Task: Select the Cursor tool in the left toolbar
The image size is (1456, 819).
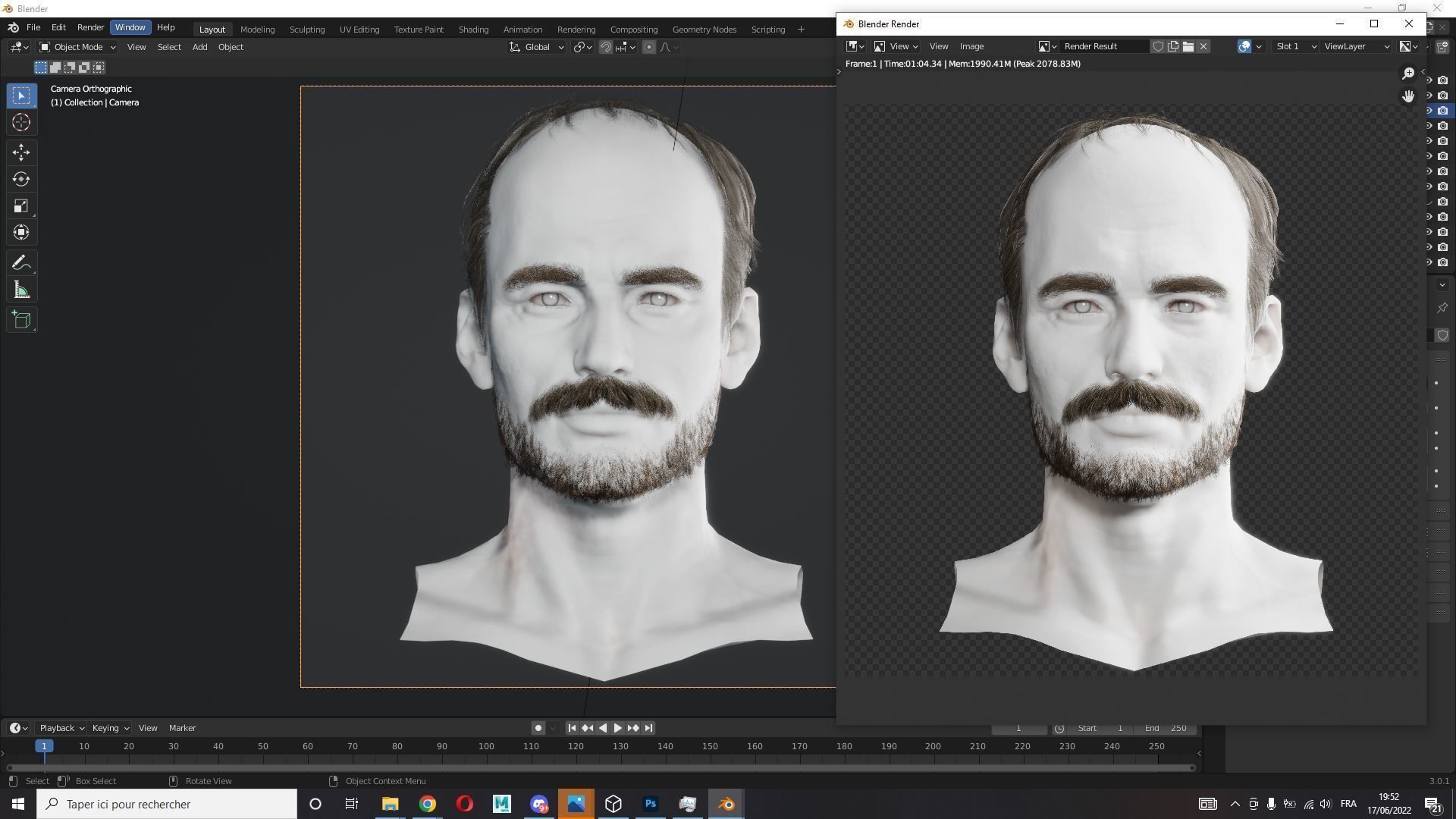Action: coord(21,122)
